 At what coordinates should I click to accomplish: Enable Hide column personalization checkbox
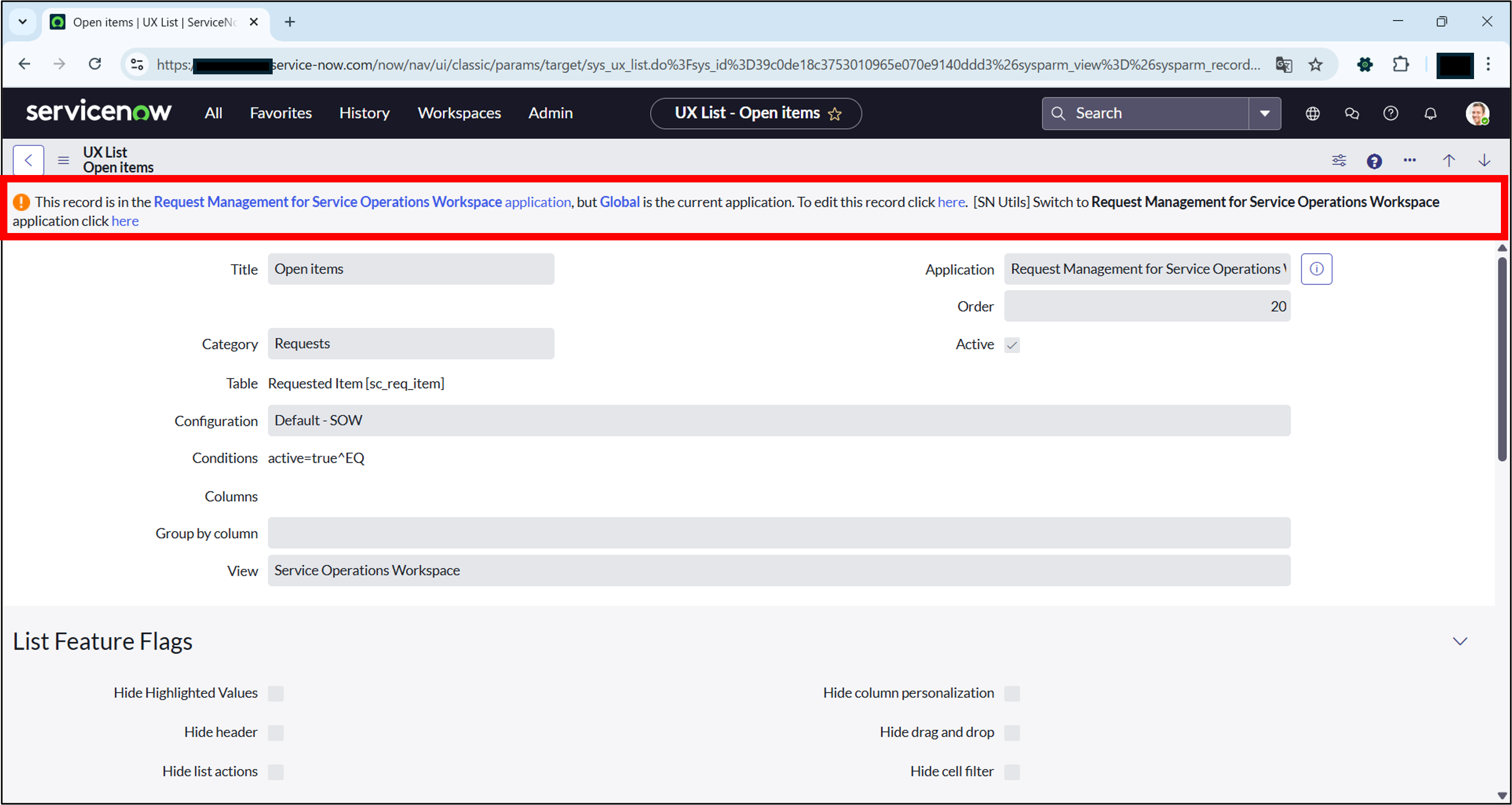1012,694
